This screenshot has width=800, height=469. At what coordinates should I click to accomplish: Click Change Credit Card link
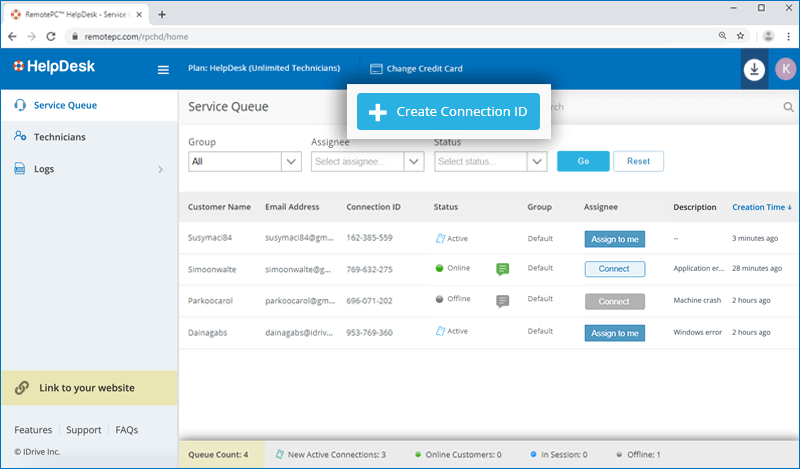tap(416, 69)
